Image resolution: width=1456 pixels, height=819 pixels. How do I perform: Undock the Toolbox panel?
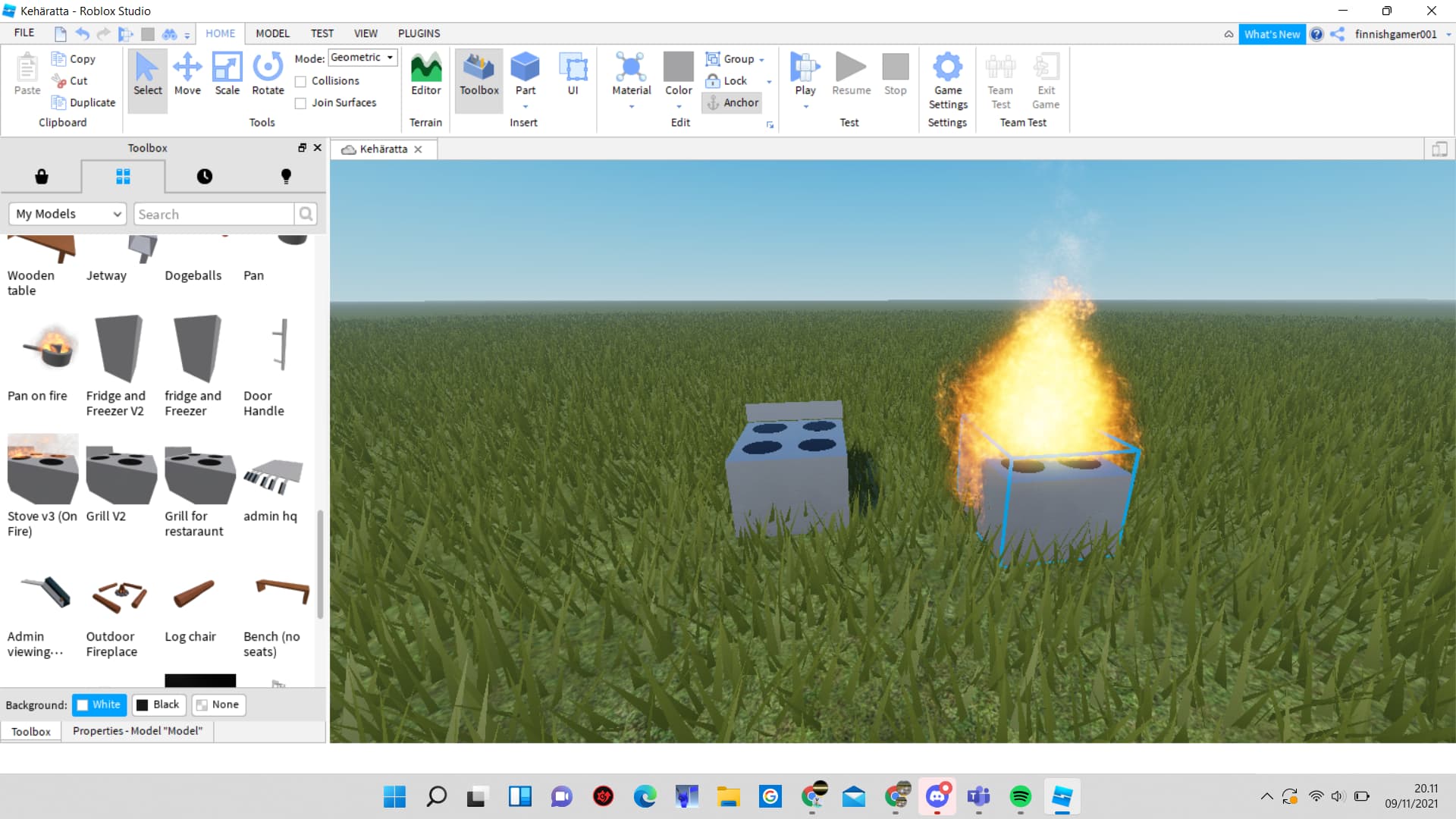[302, 148]
